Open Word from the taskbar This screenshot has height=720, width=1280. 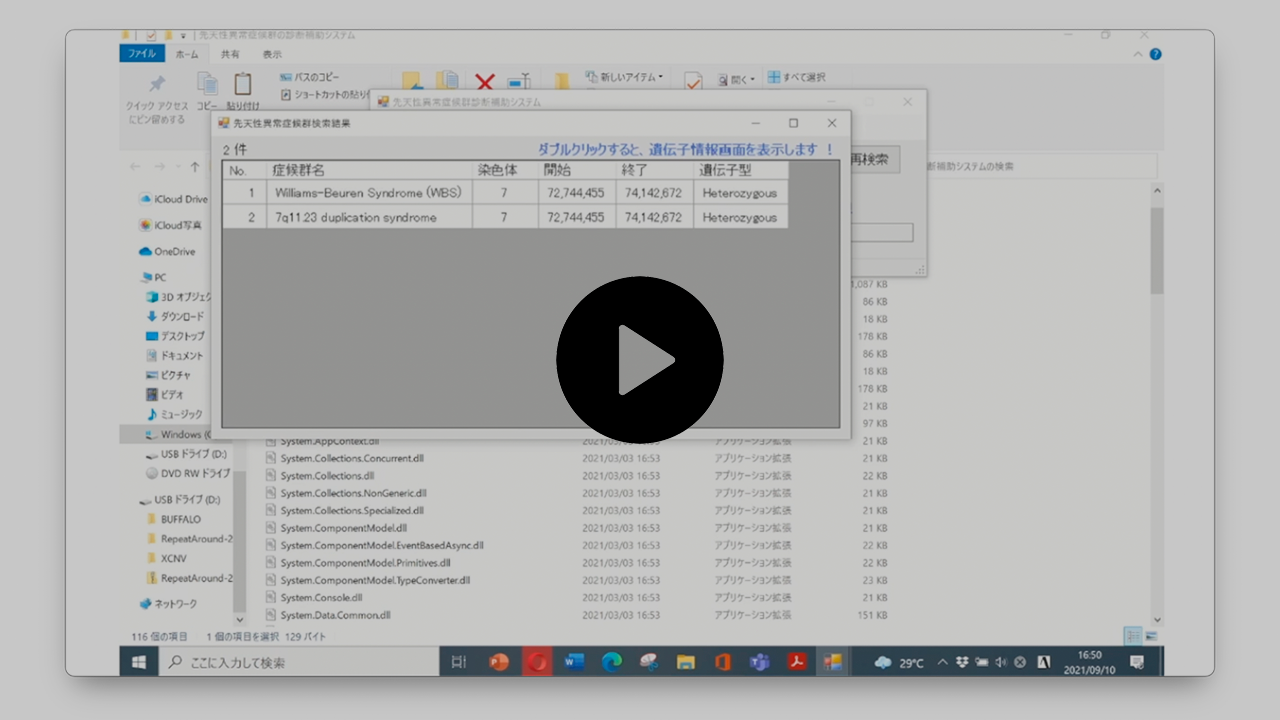point(574,662)
